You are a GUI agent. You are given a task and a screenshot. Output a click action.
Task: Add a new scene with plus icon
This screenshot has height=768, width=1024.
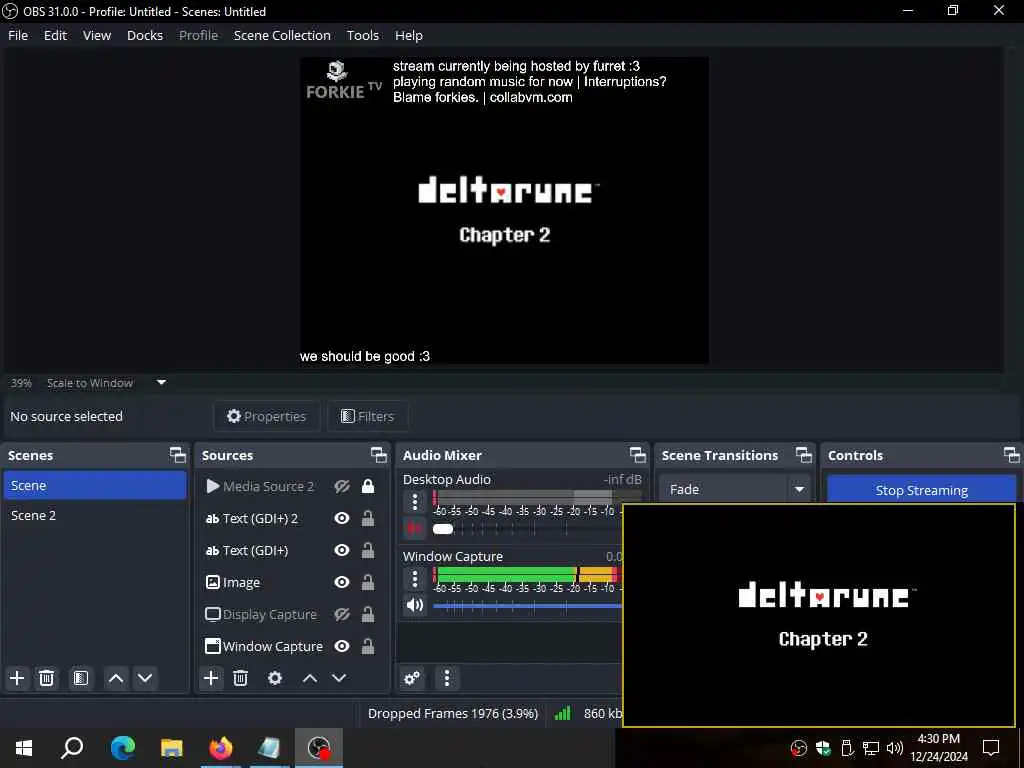pyautogui.click(x=17, y=678)
